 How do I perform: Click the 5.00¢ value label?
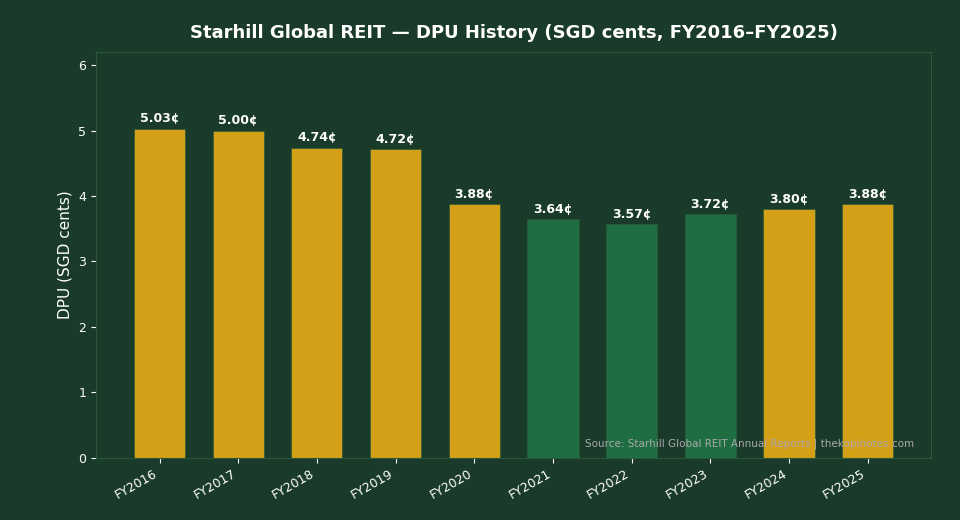point(238,120)
